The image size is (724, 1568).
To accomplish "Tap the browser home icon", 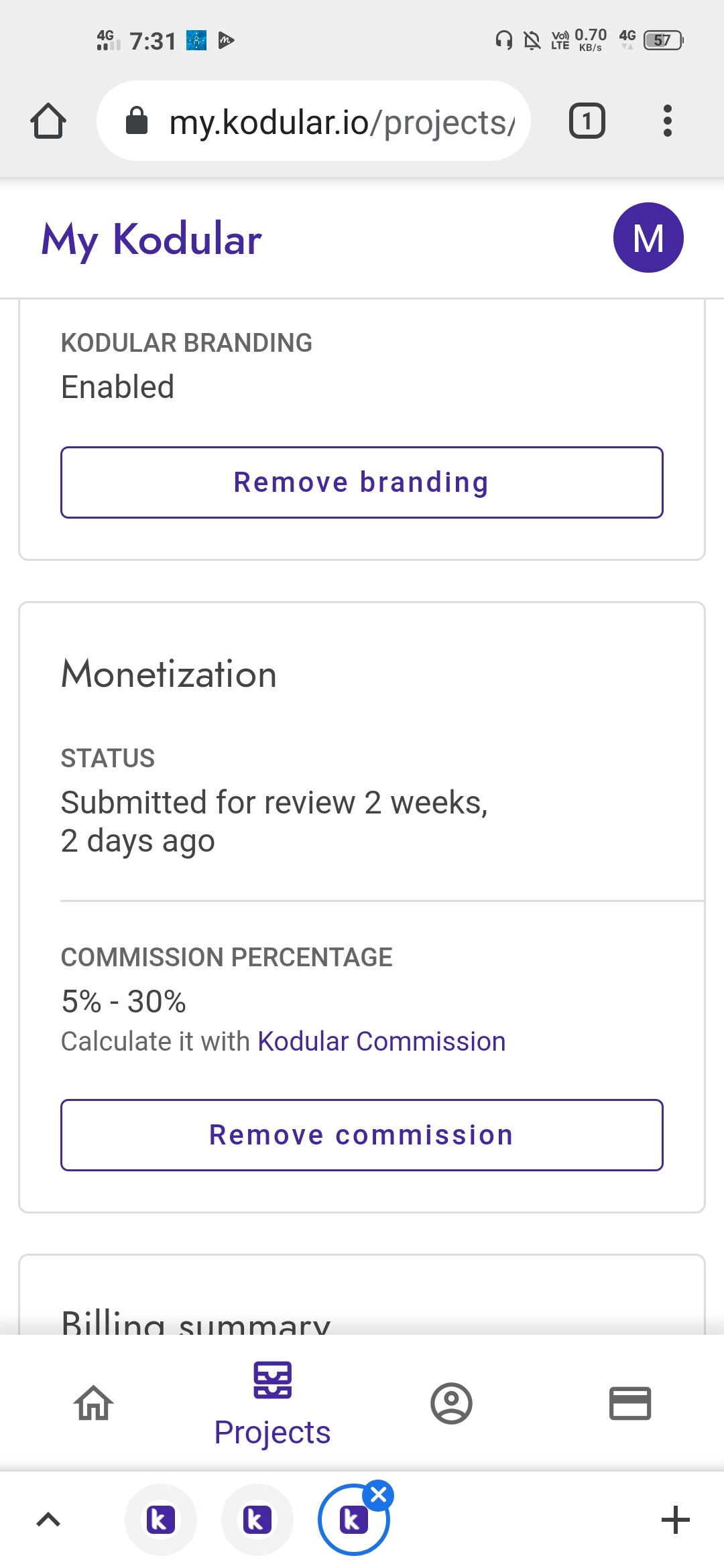I will [x=48, y=121].
